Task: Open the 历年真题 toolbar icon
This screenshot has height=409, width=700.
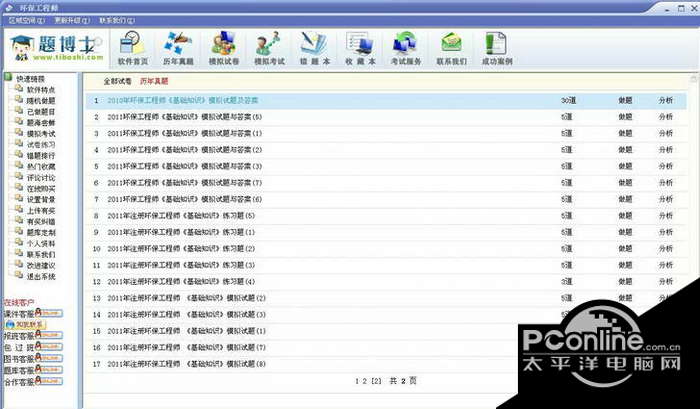Action: click(178, 48)
